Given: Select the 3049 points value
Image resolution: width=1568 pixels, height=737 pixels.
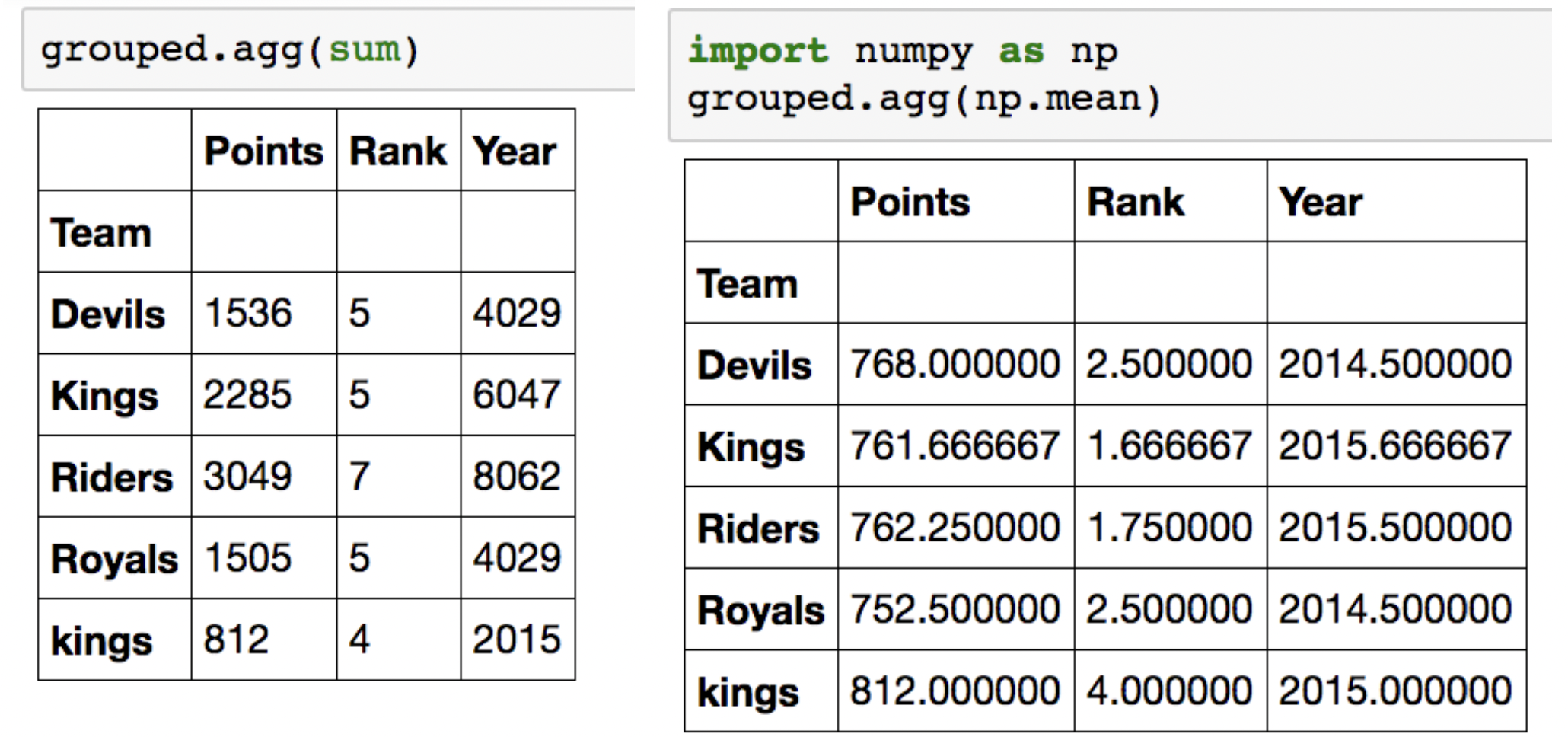Looking at the screenshot, I should coord(247,477).
